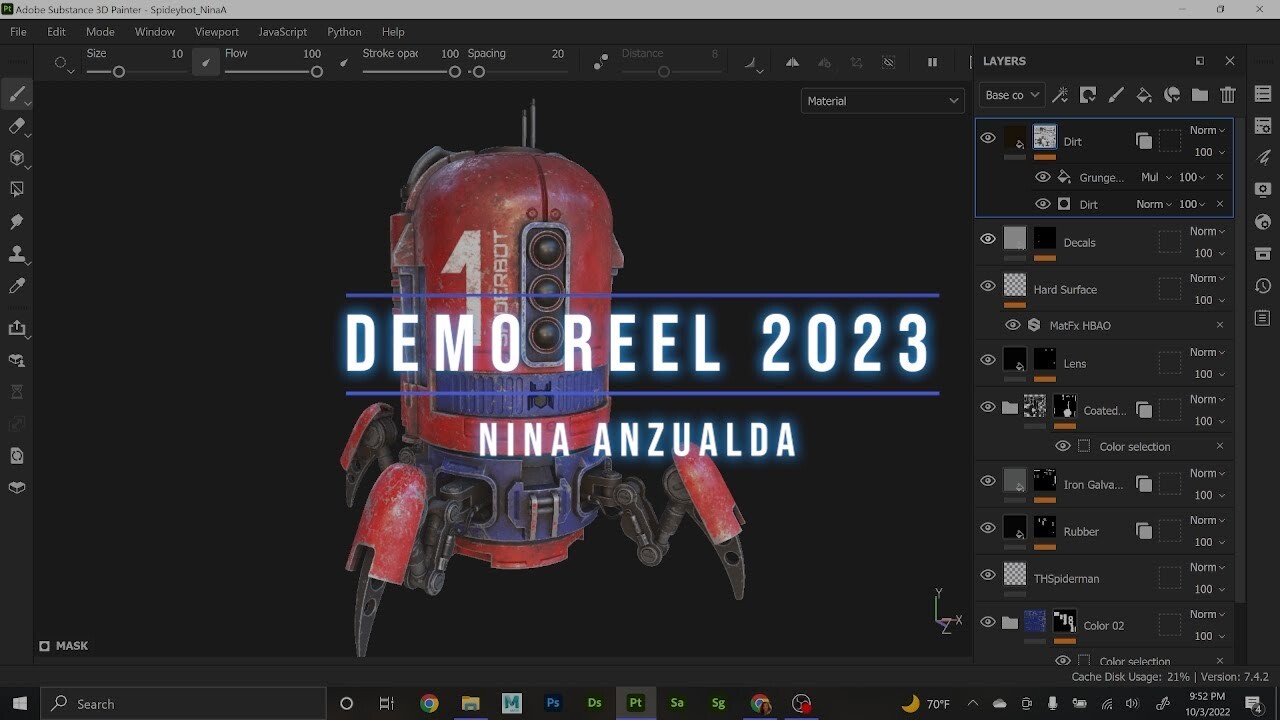Hide the Grunge effect inside the Dirt layer
The image size is (1280, 720).
(x=1043, y=176)
